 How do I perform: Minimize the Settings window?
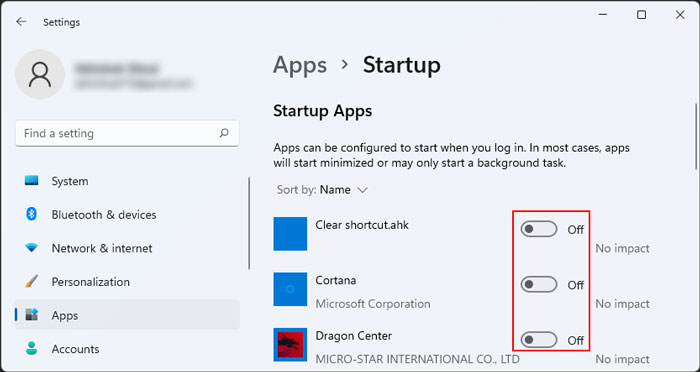tap(604, 15)
